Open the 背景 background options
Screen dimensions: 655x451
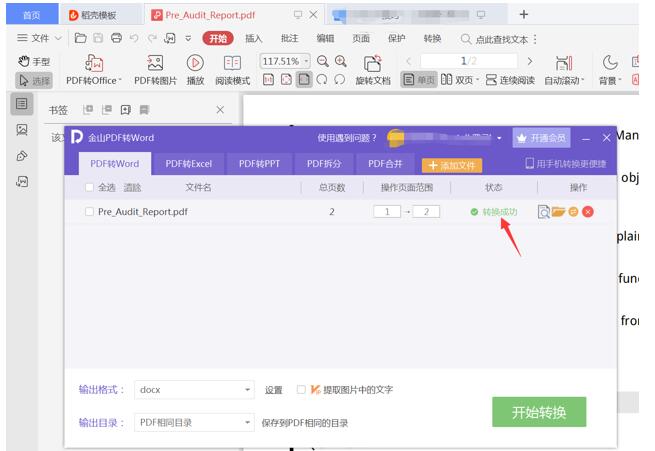(x=610, y=70)
